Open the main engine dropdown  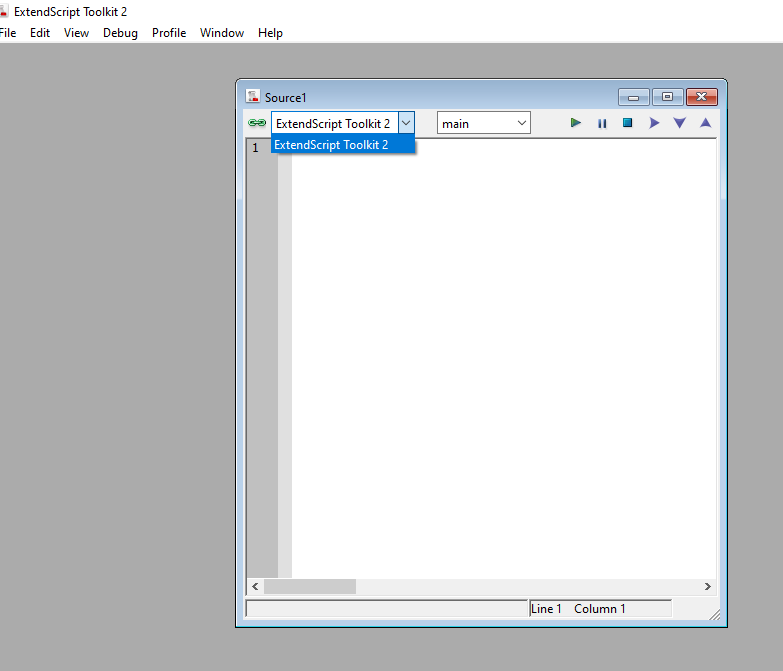click(483, 123)
